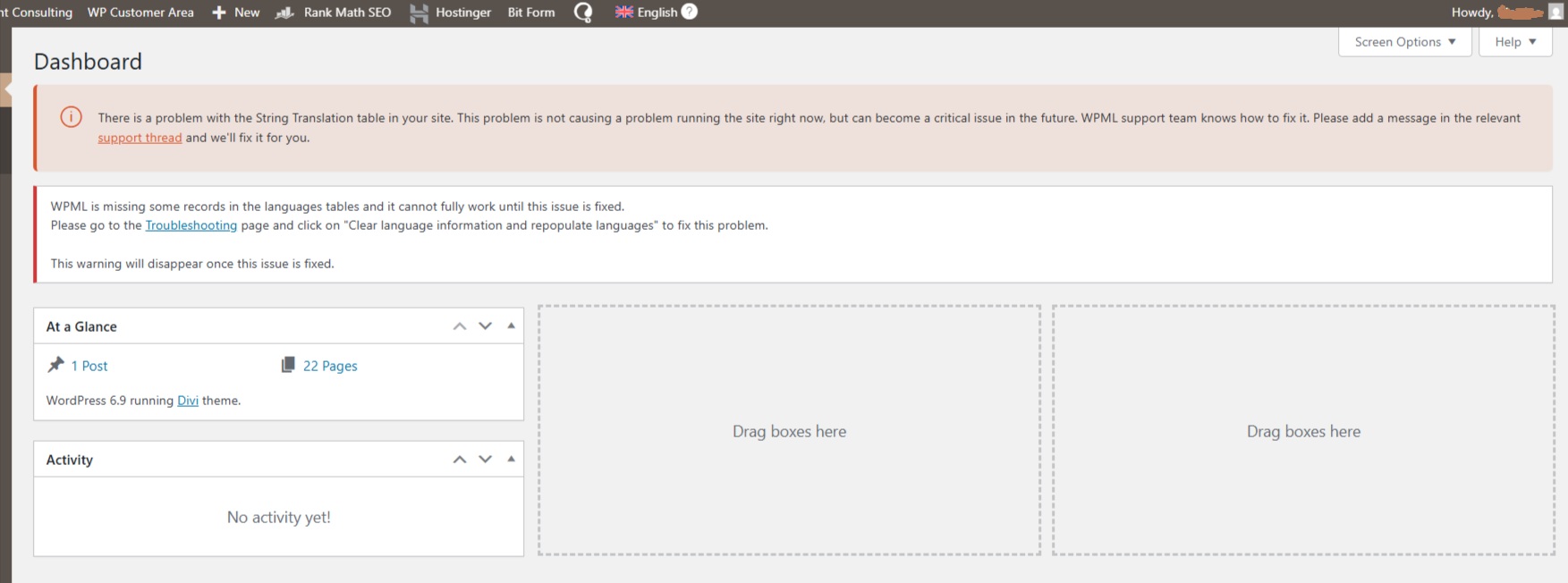Move At a Glance widget down

(x=485, y=326)
